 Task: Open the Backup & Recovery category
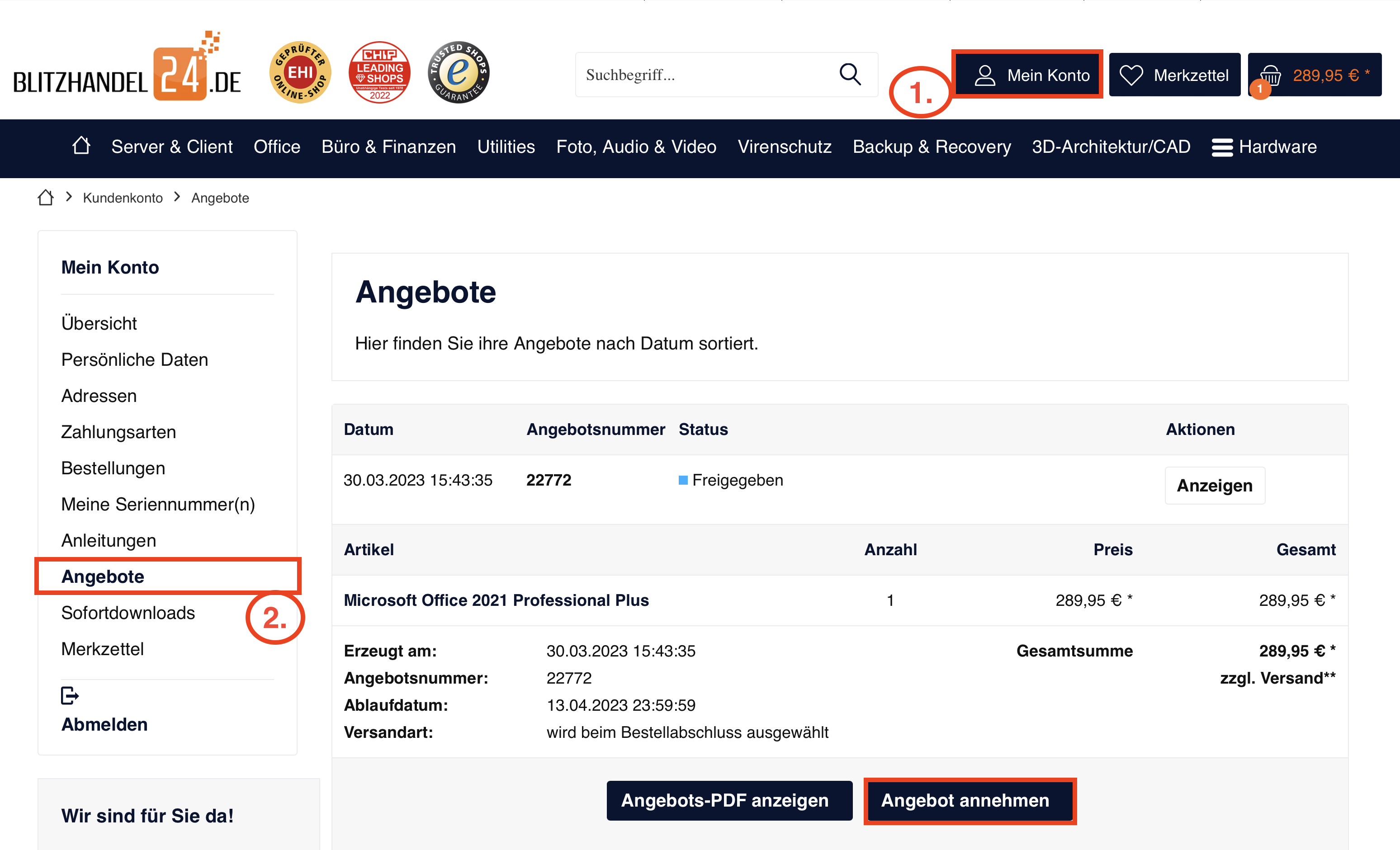click(931, 146)
